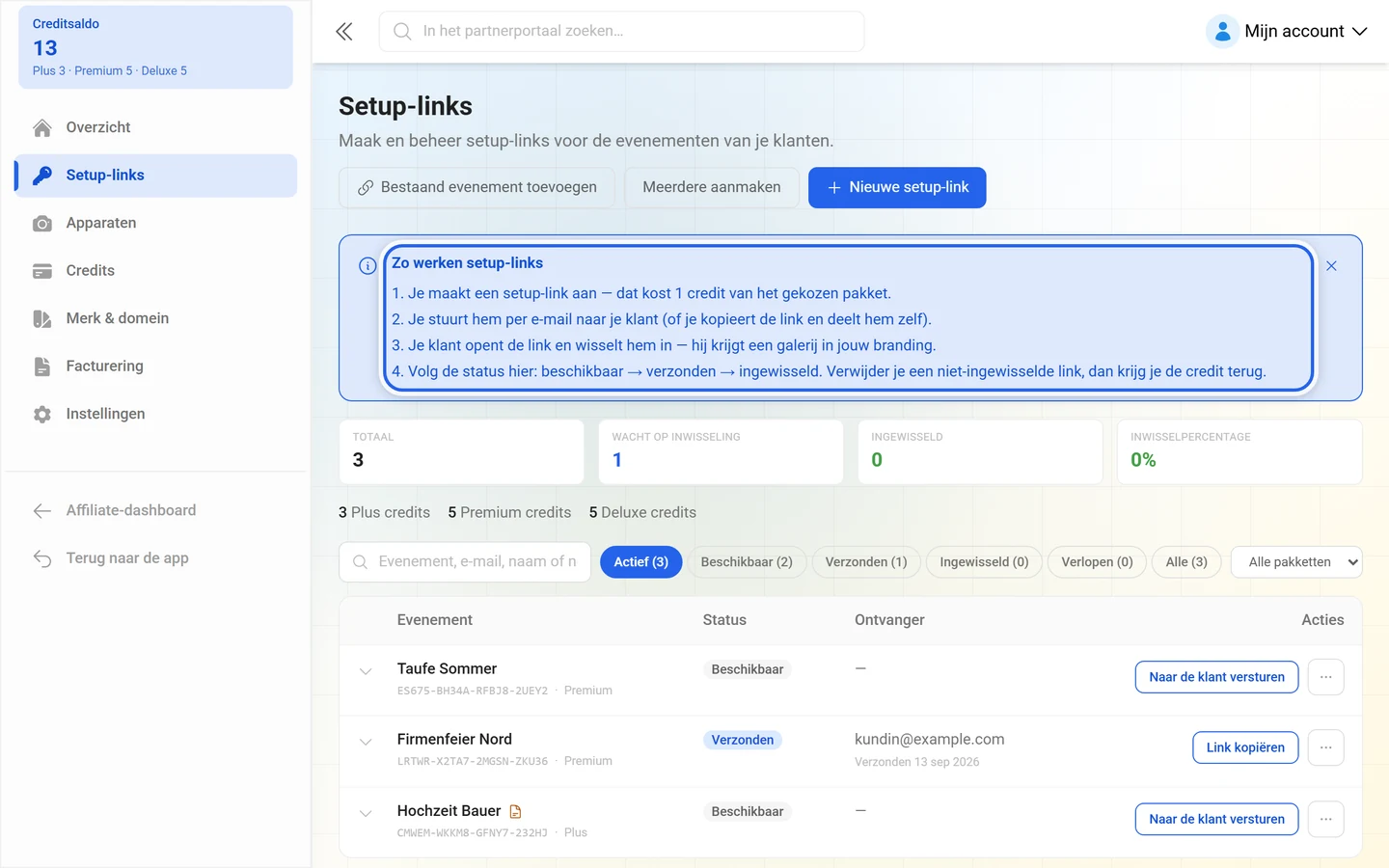1389x868 pixels.
Task: Click the camera icon beside Apparaten
Action: click(42, 224)
